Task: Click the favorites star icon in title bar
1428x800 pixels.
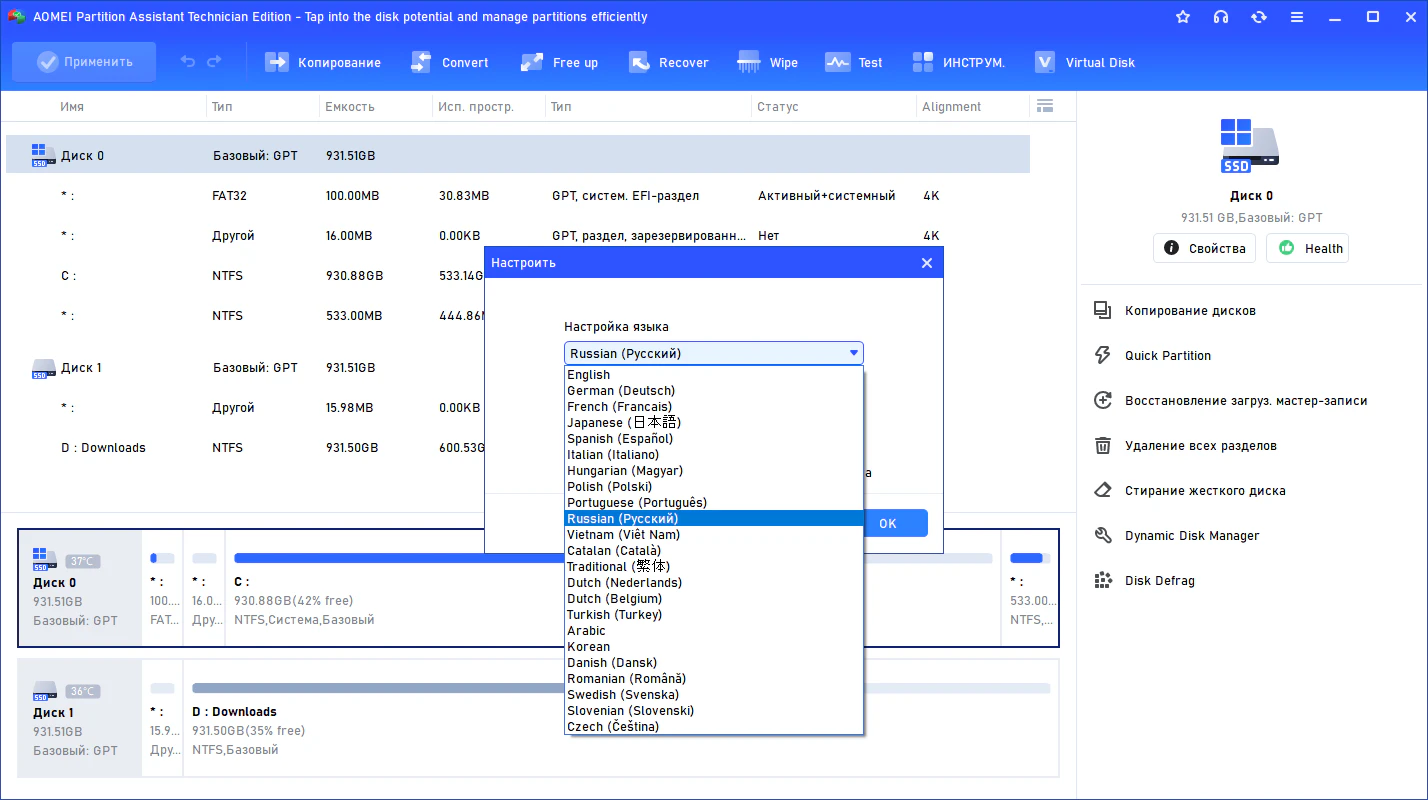Action: click(1183, 17)
